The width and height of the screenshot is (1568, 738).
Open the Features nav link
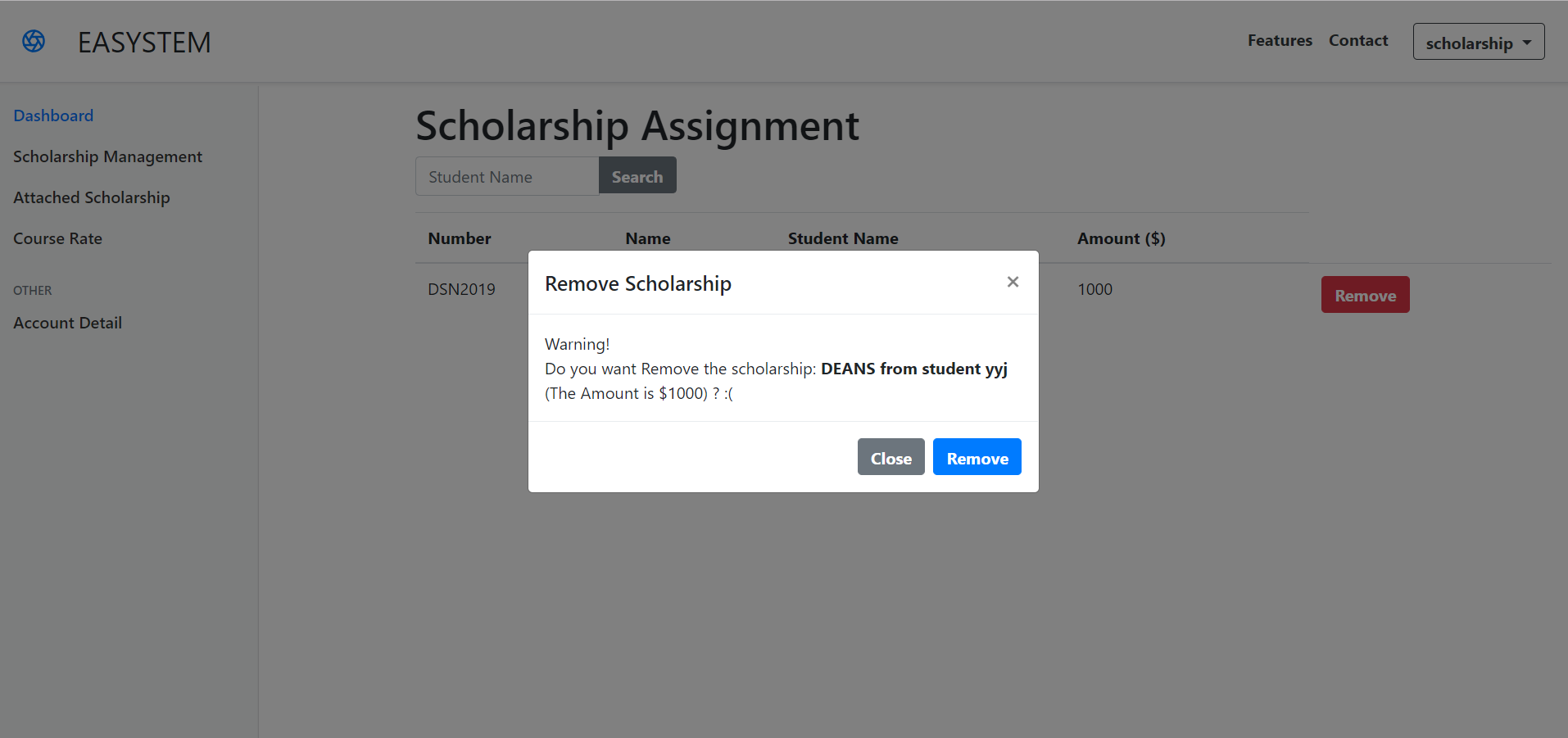pyautogui.click(x=1280, y=40)
